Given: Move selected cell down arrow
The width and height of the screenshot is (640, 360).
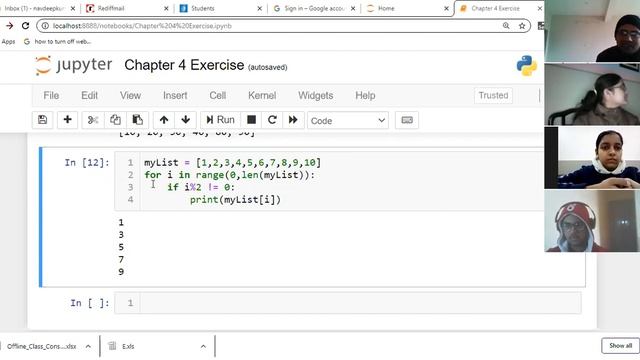Looking at the screenshot, I should point(185,120).
